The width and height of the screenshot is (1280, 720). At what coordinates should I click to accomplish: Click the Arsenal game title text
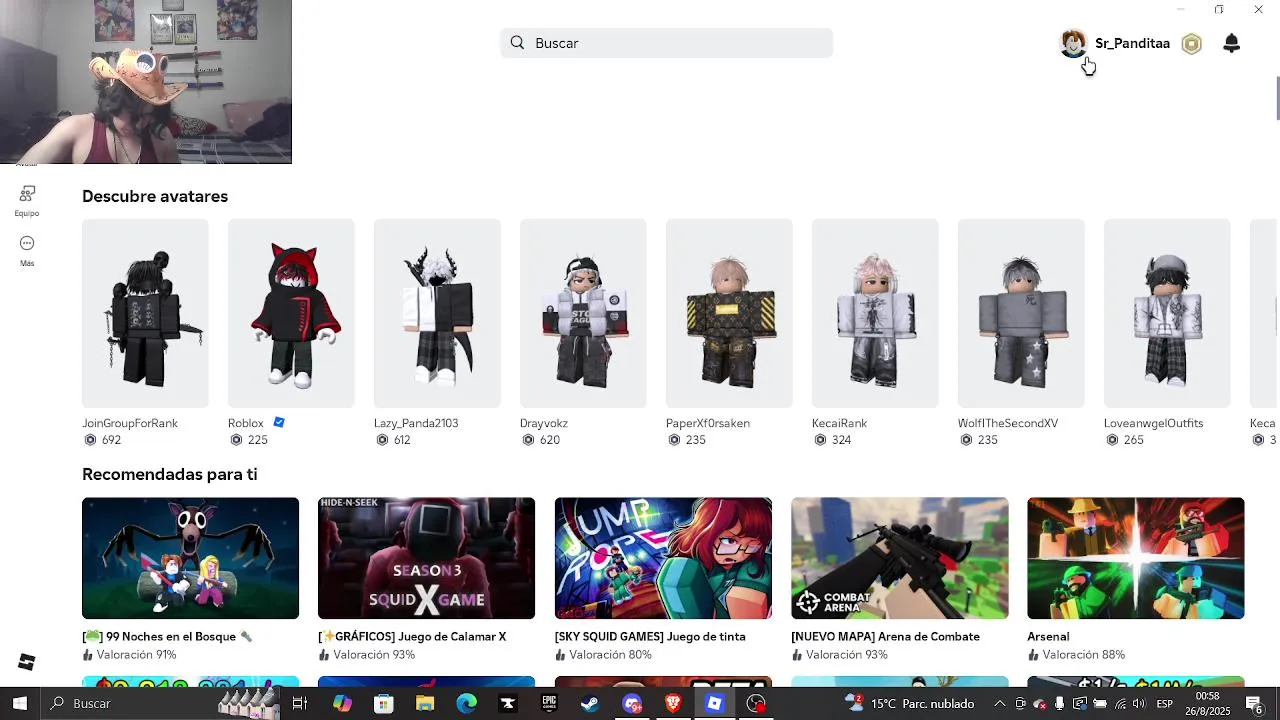pyautogui.click(x=1048, y=636)
